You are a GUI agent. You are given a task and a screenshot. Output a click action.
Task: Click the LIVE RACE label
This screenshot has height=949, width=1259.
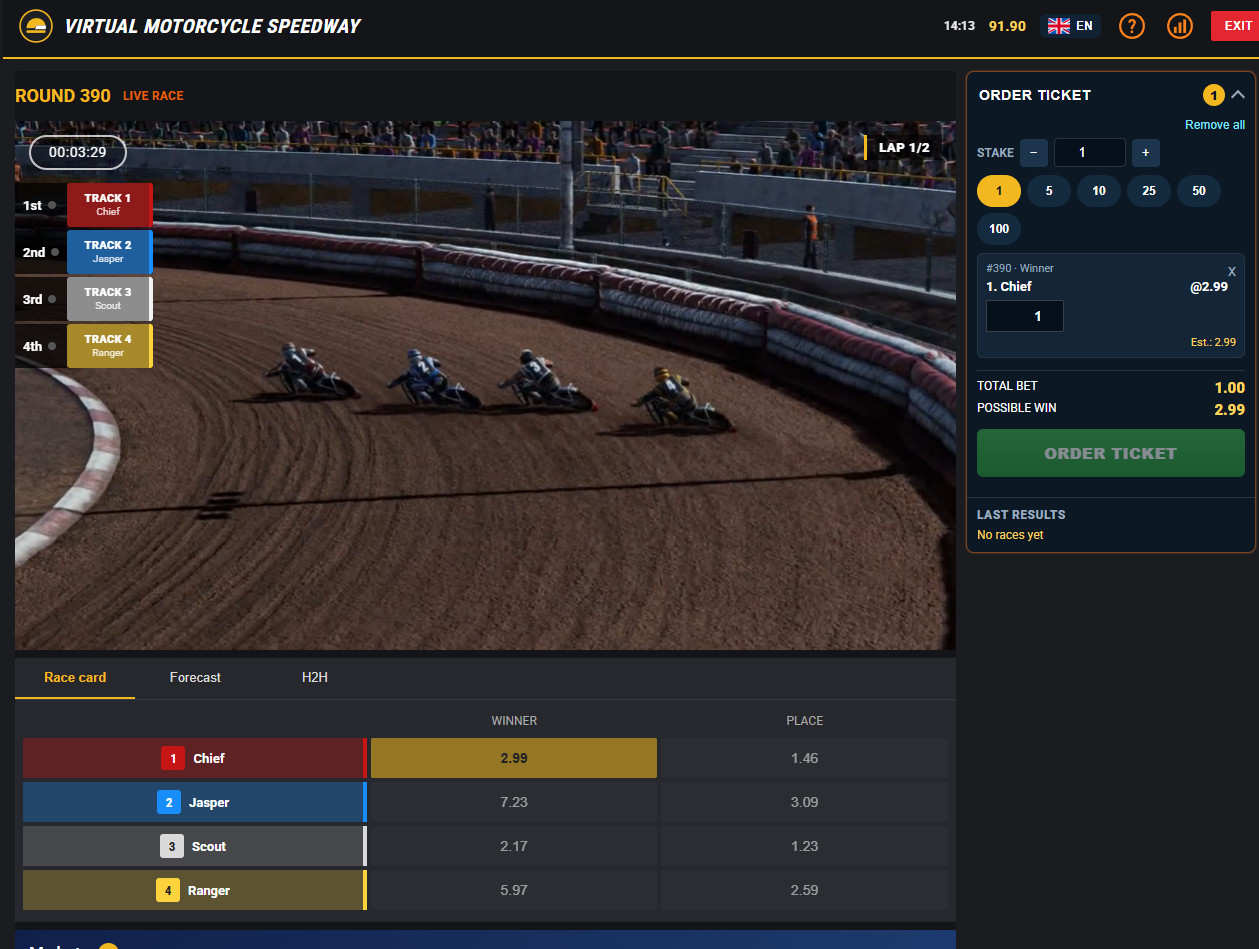153,96
